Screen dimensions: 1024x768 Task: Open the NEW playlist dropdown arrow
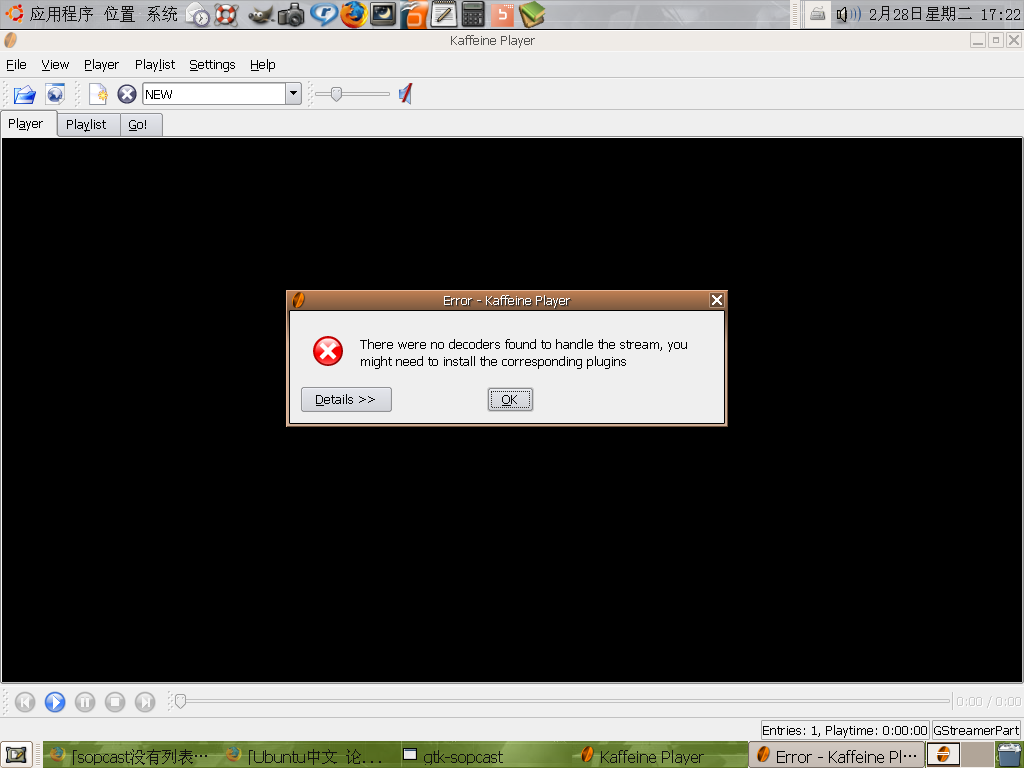[293, 94]
